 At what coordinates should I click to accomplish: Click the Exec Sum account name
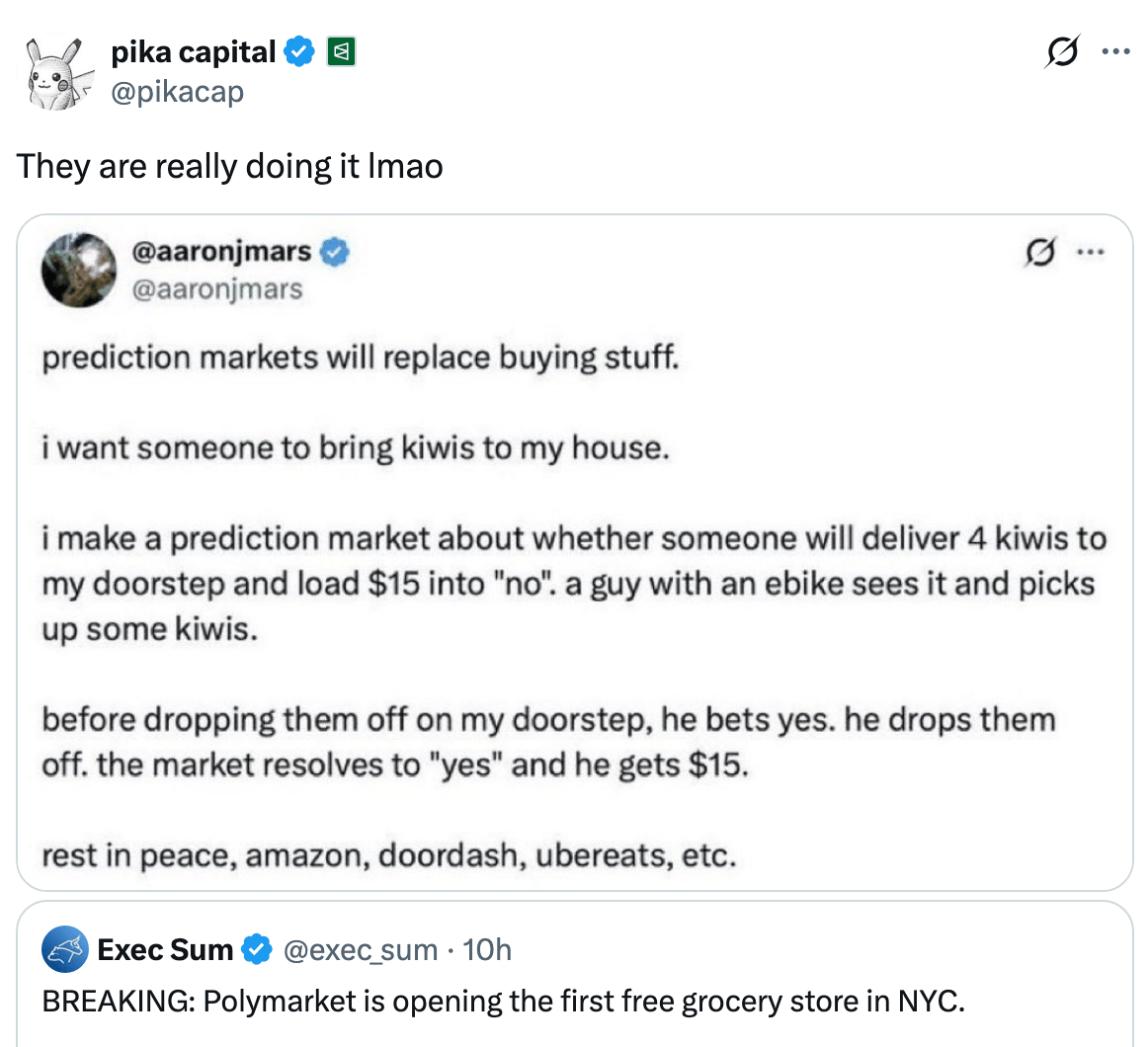[x=165, y=950]
